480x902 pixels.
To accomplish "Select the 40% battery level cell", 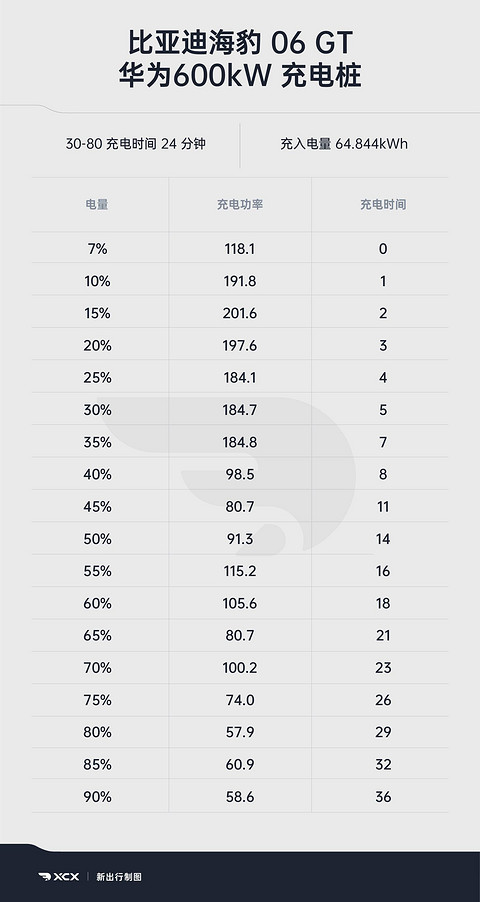I will 97,475.
